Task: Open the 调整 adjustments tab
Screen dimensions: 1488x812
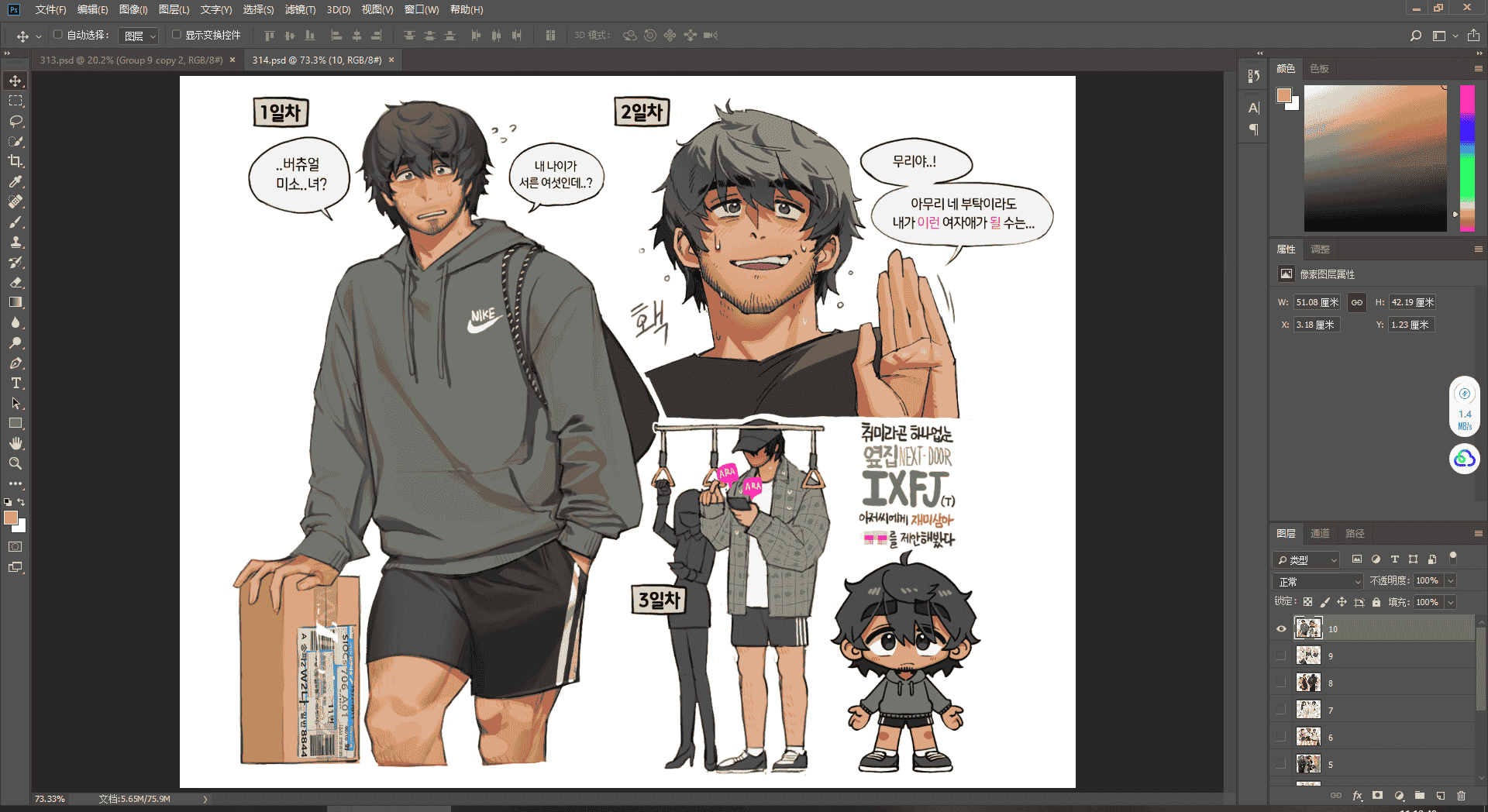Action: (x=1320, y=249)
